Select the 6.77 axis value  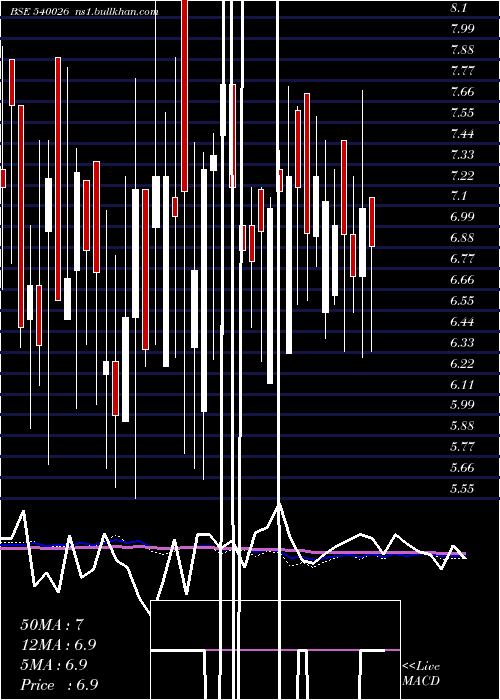click(462, 259)
